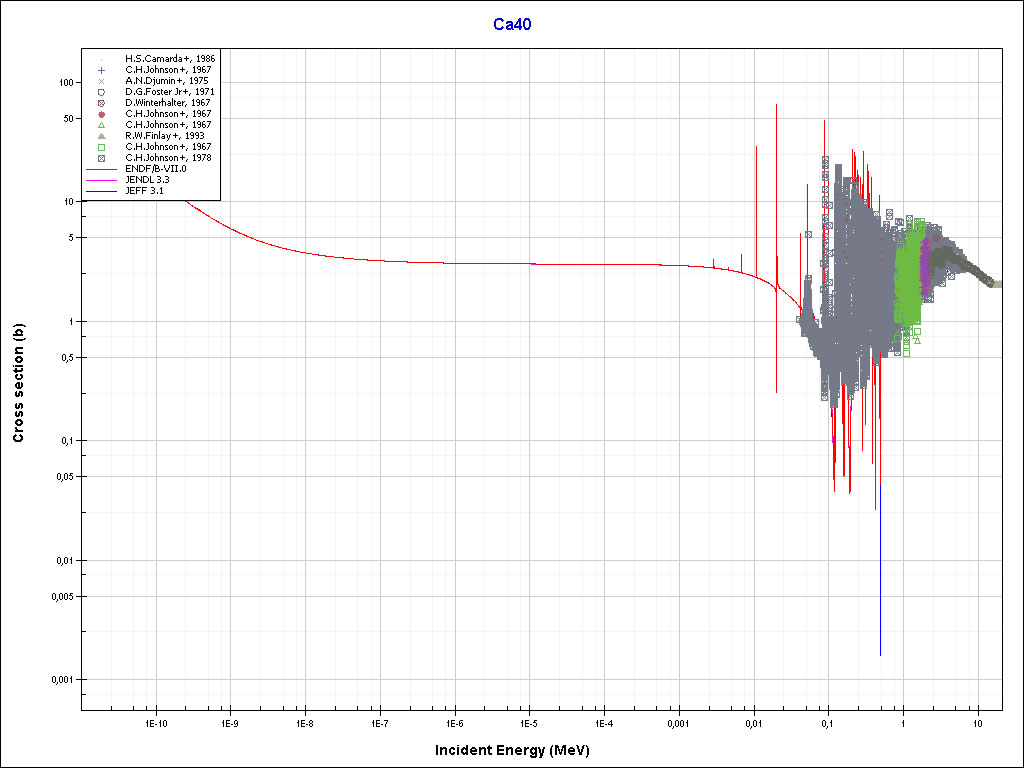Click the purple plus marker in legend

click(x=101, y=70)
